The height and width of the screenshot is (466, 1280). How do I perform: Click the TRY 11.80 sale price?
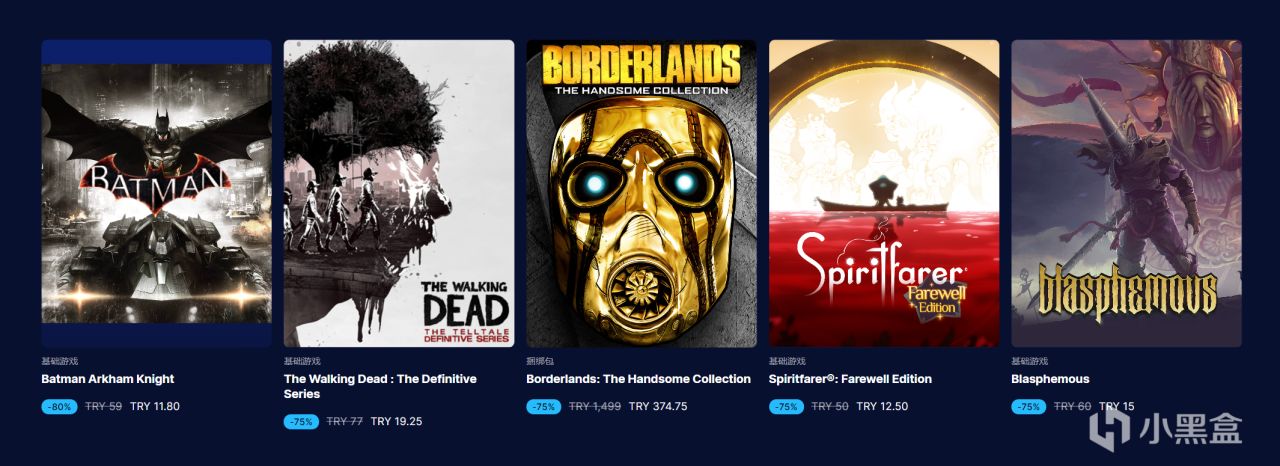(155, 407)
